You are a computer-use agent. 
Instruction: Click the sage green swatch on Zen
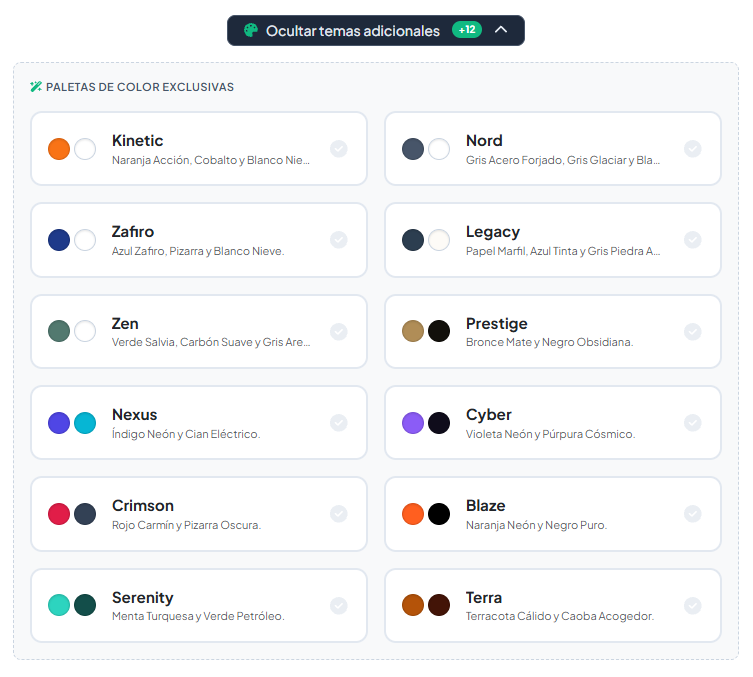click(x=59, y=331)
